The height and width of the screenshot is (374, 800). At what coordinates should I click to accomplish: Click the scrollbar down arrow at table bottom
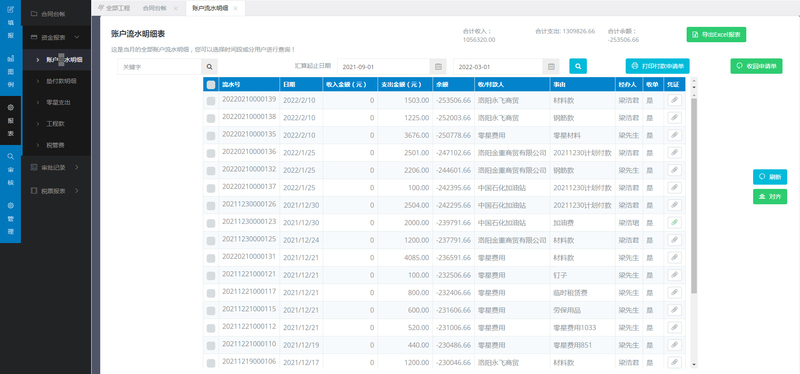click(693, 364)
